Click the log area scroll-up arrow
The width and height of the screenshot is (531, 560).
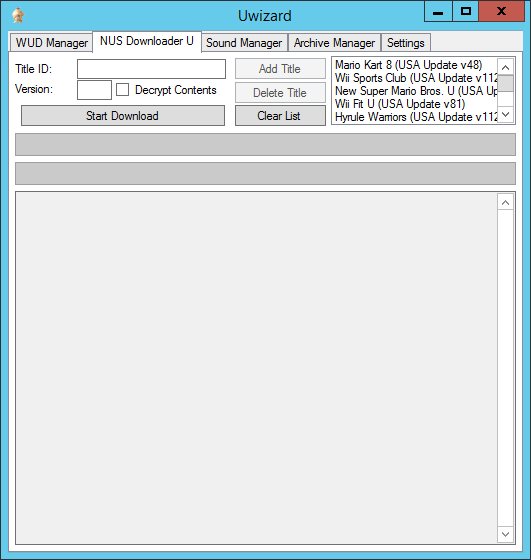pos(505,202)
